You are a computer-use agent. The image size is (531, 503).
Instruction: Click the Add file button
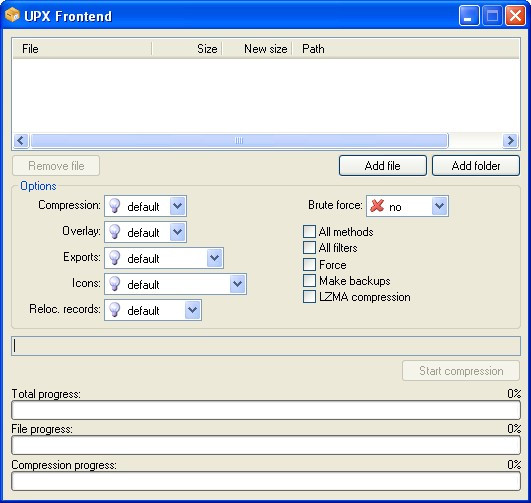(x=383, y=166)
